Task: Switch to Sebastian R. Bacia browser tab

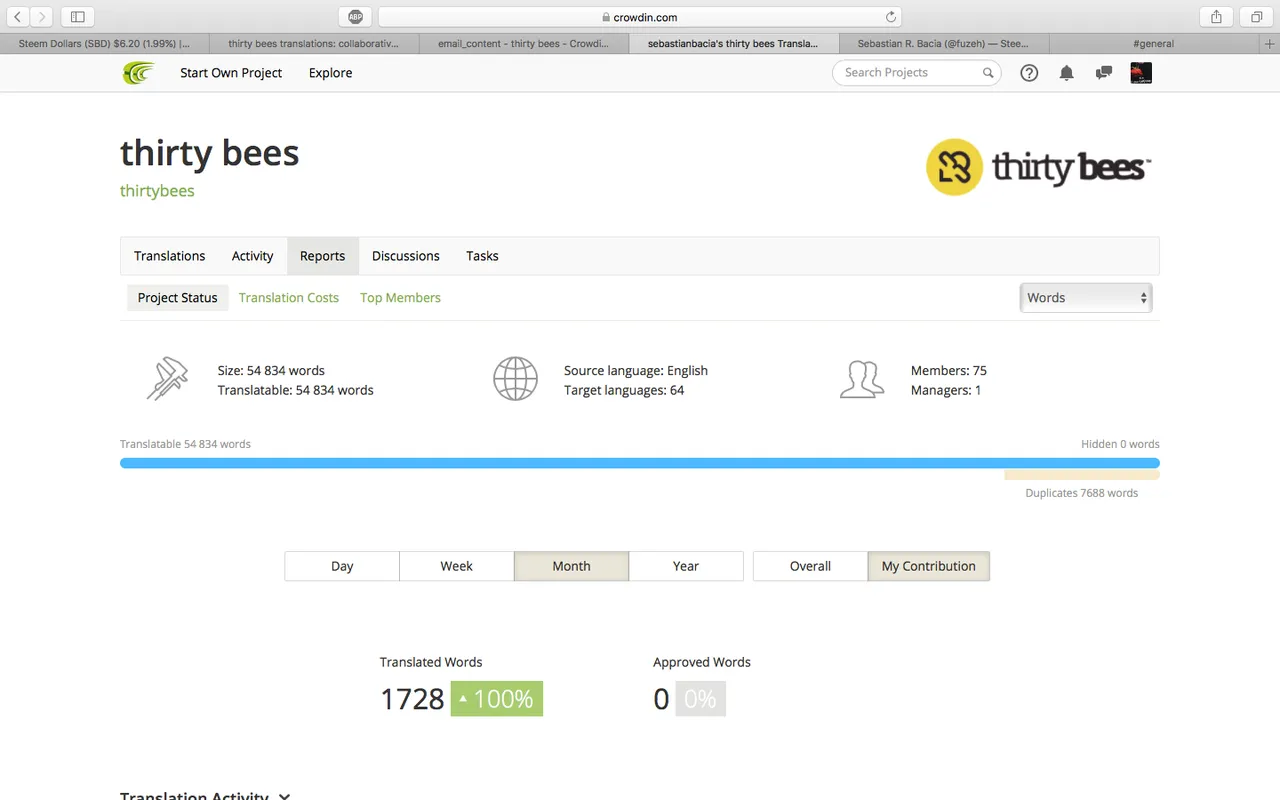Action: 943,44
